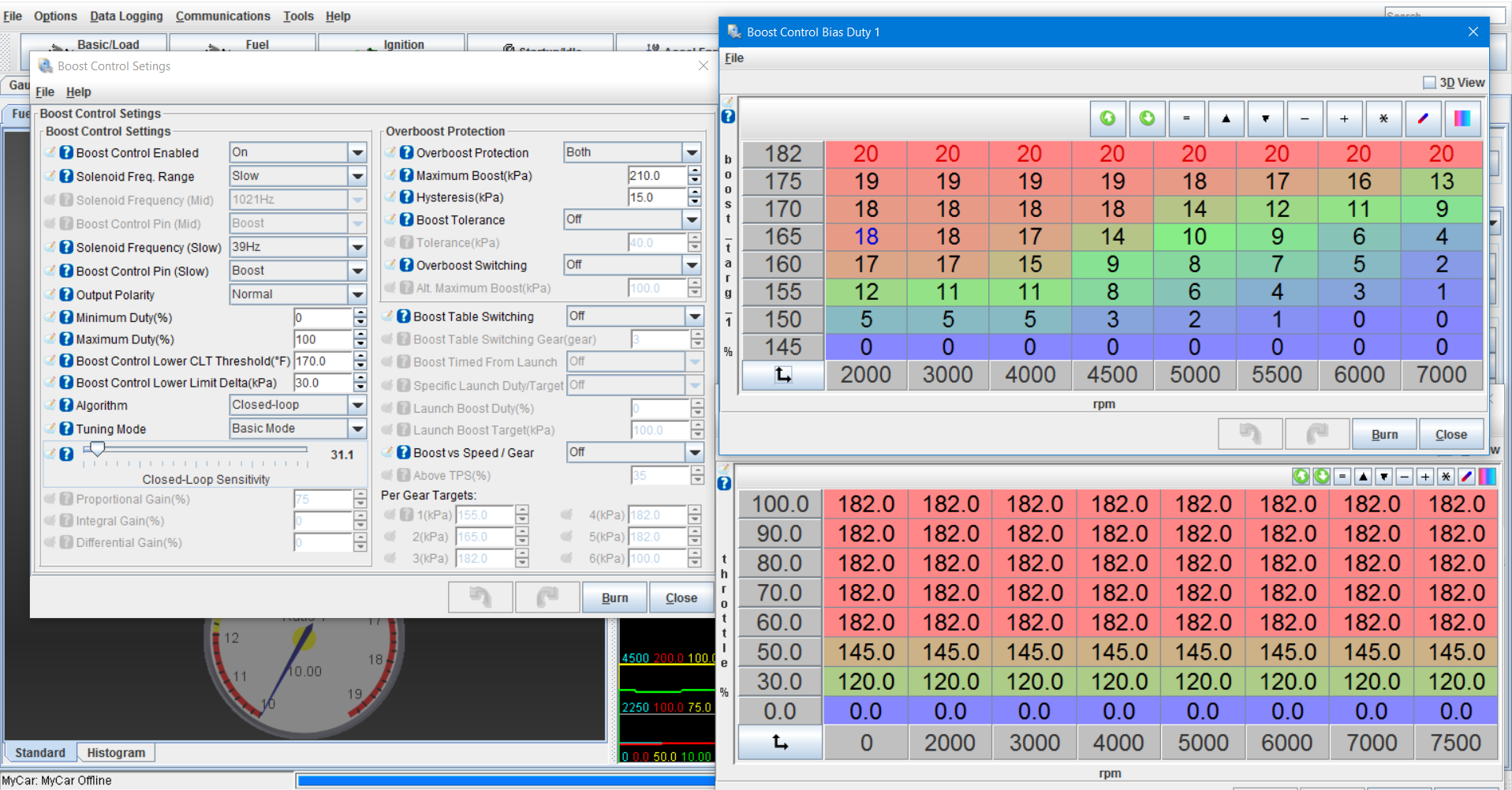The width and height of the screenshot is (1512, 790).
Task: Click the color gradient icon in Bias Duty toolbar
Action: pos(1462,118)
